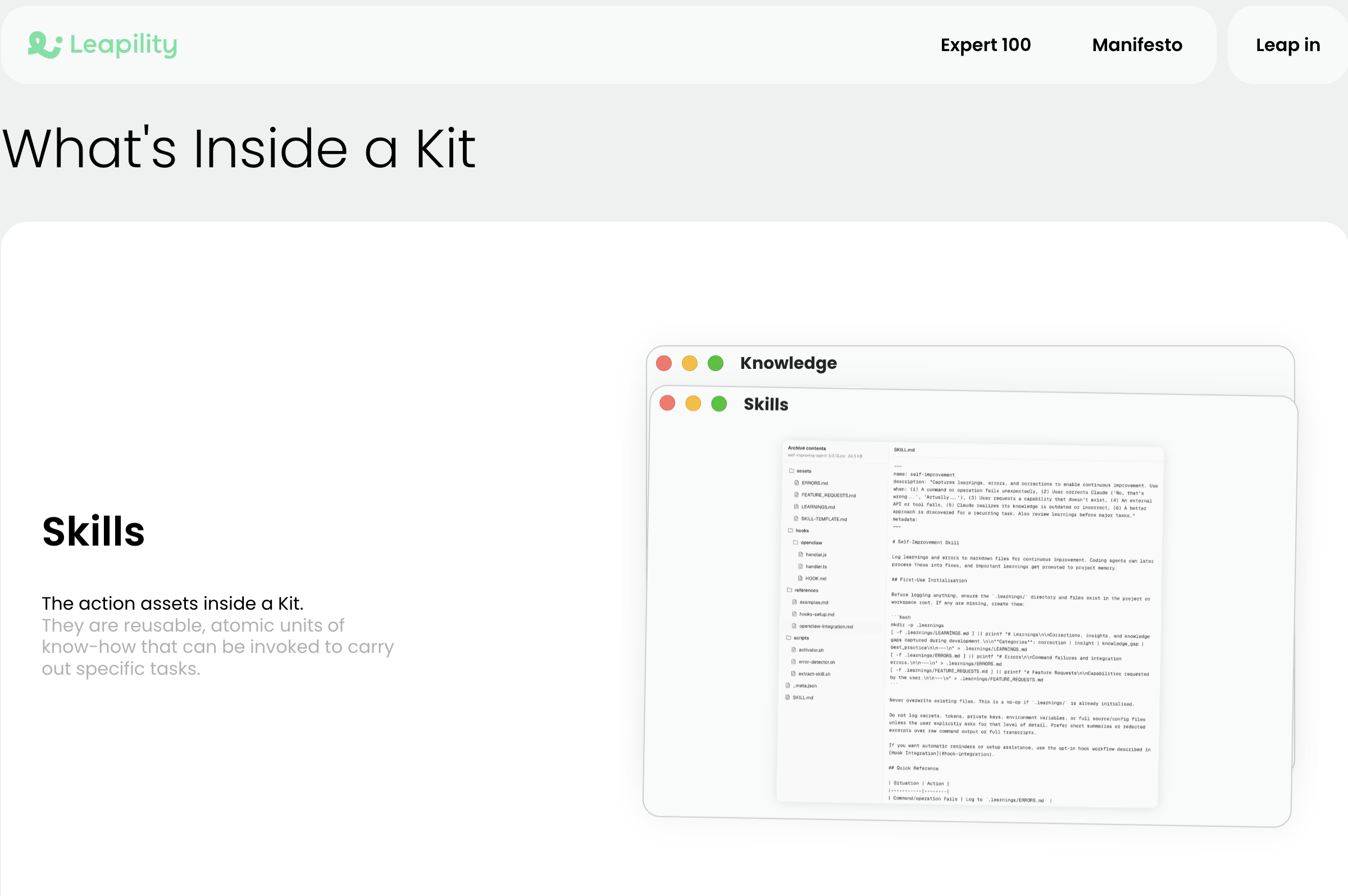The height and width of the screenshot is (896, 1348).
Task: Open hooks-setup.md file
Action: point(813,614)
